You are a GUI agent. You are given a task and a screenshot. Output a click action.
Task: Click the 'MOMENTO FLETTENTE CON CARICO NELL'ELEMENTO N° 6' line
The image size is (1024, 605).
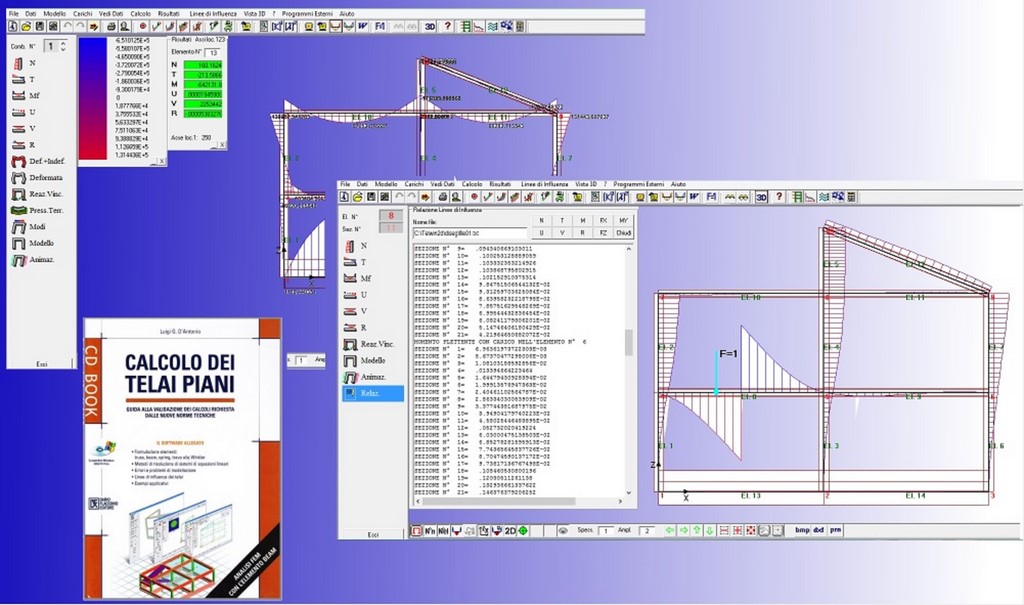[501, 342]
